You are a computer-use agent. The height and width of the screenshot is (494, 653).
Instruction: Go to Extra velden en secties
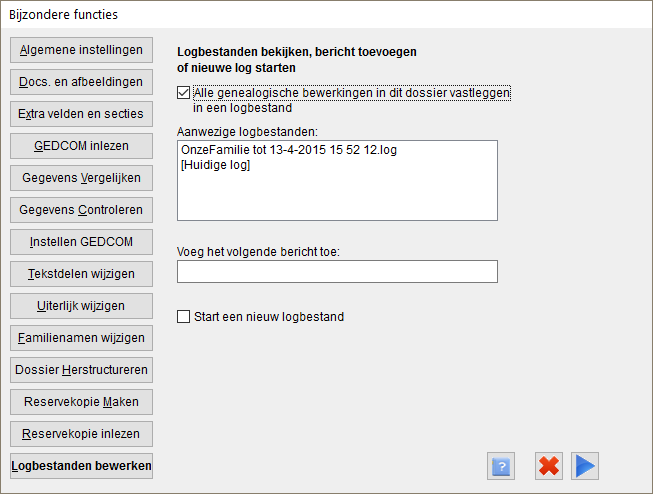81,114
